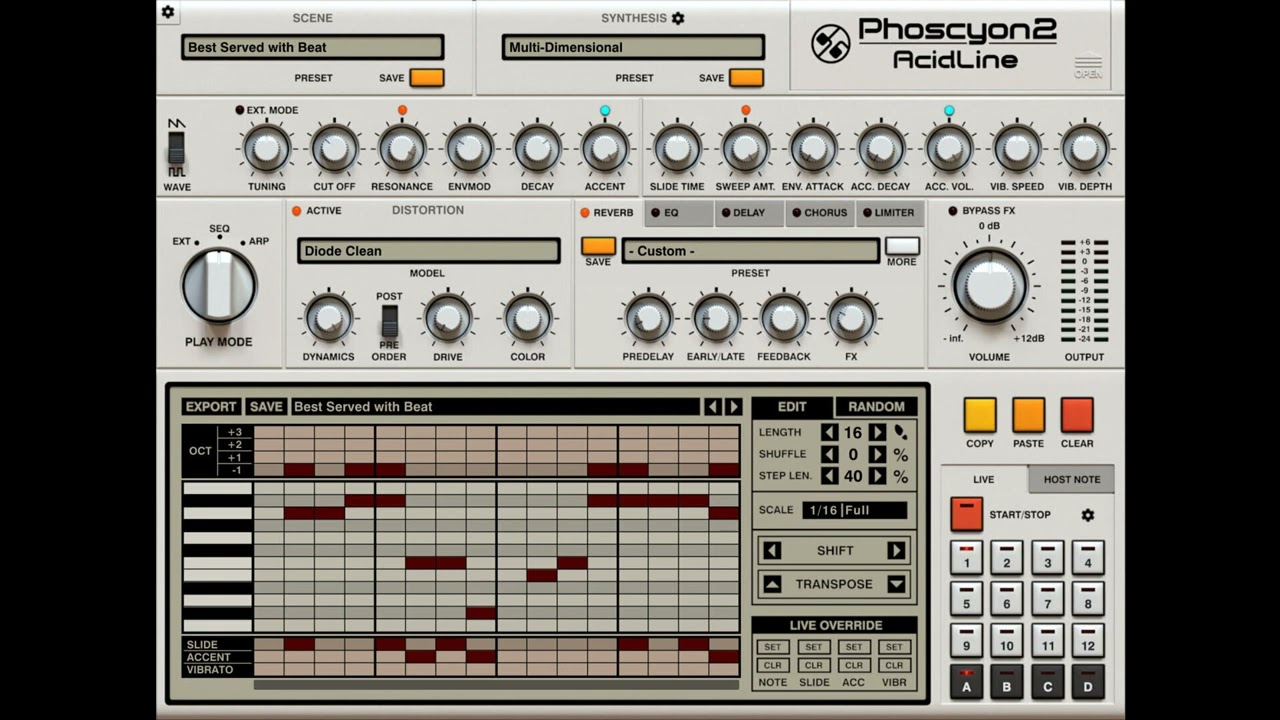
Task: Open the Synthesis preset selector
Action: tap(633, 47)
